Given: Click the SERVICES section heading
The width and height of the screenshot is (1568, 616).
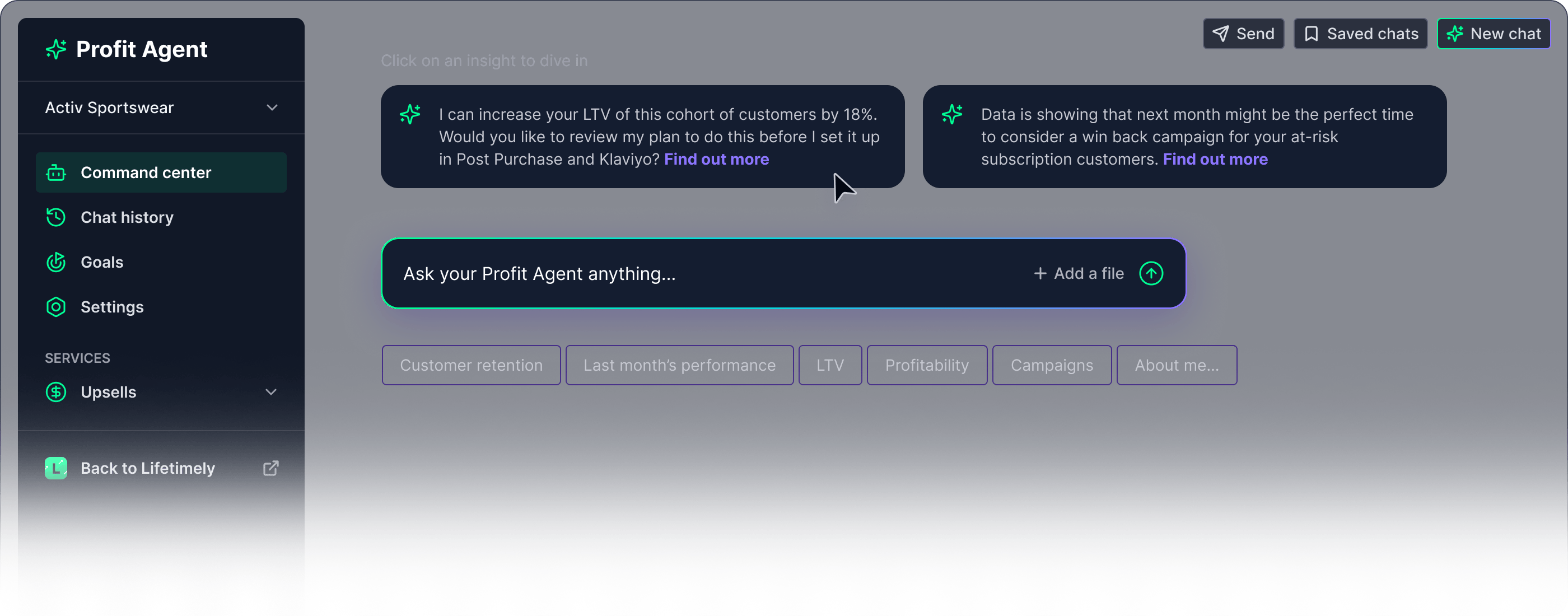Looking at the screenshot, I should pos(77,358).
